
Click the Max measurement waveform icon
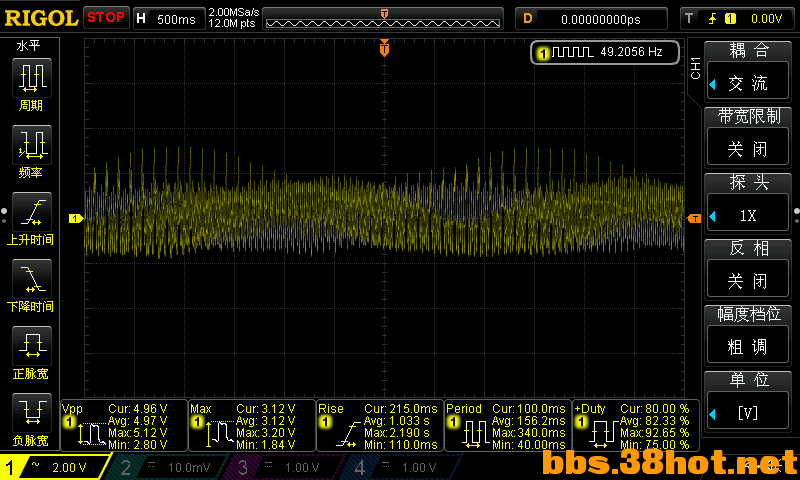pos(219,434)
